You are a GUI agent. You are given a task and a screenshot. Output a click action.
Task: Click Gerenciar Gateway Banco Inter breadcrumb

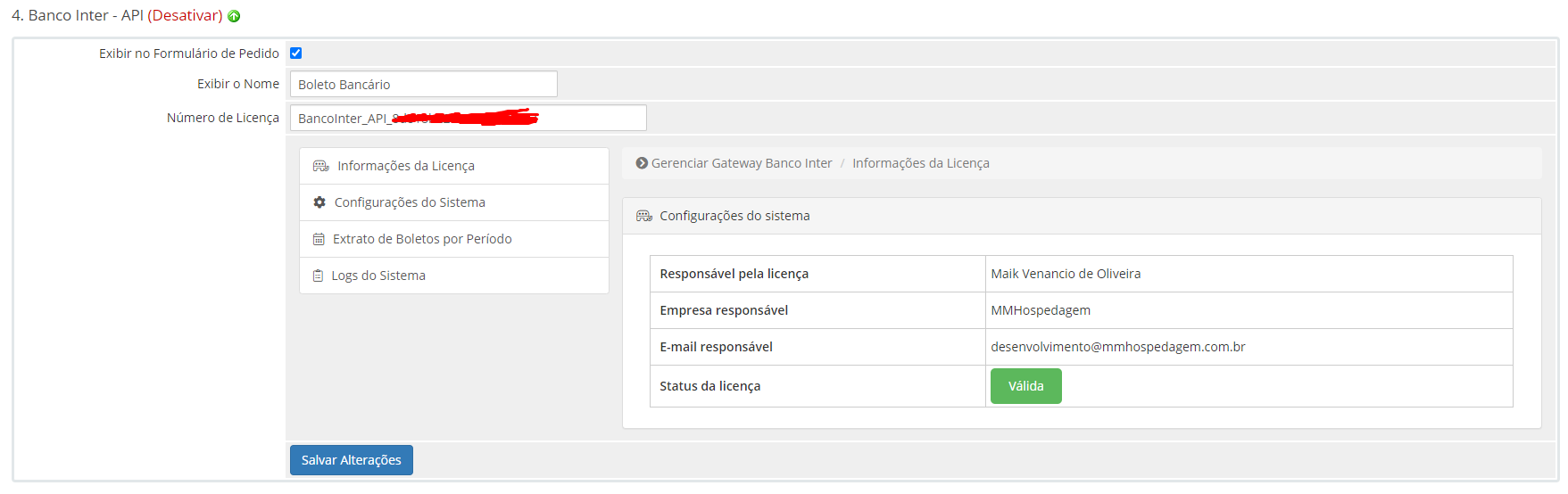[x=742, y=163]
